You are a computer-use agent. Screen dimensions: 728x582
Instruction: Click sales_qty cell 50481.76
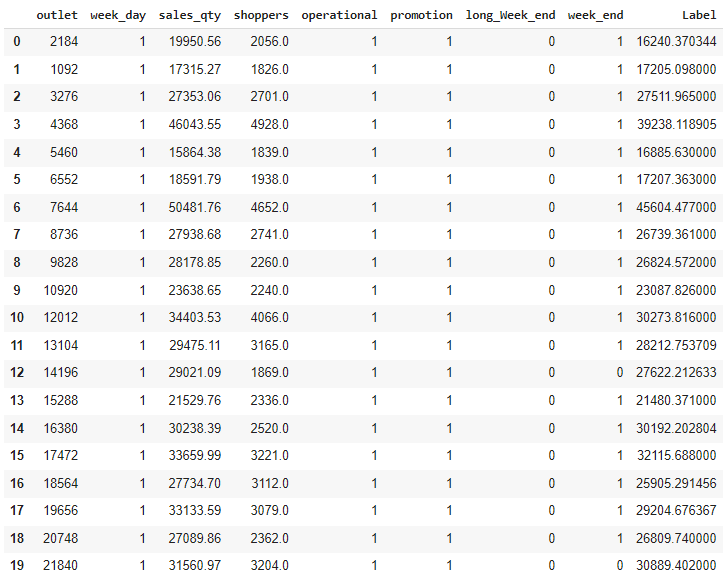[x=195, y=207]
